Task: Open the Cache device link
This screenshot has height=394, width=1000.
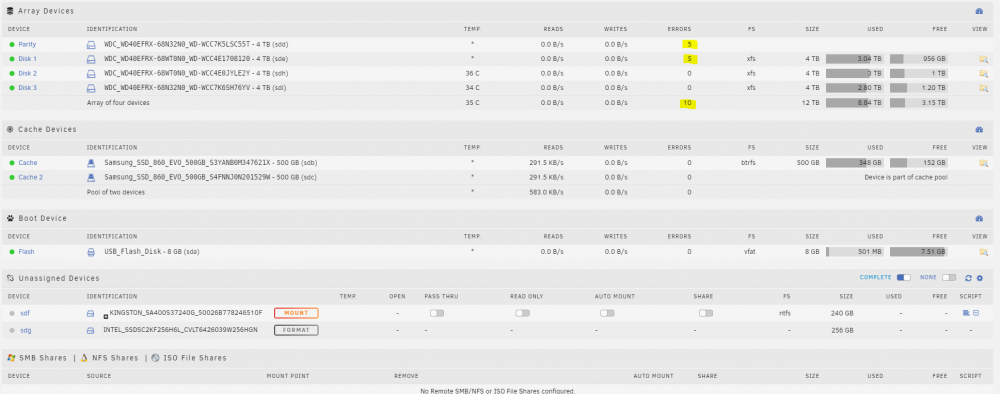Action: 27,163
